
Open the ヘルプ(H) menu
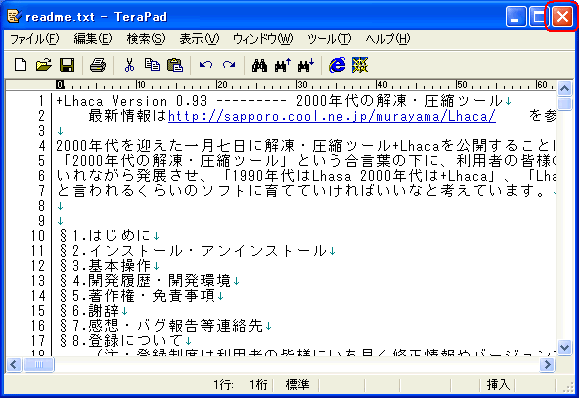(x=388, y=39)
